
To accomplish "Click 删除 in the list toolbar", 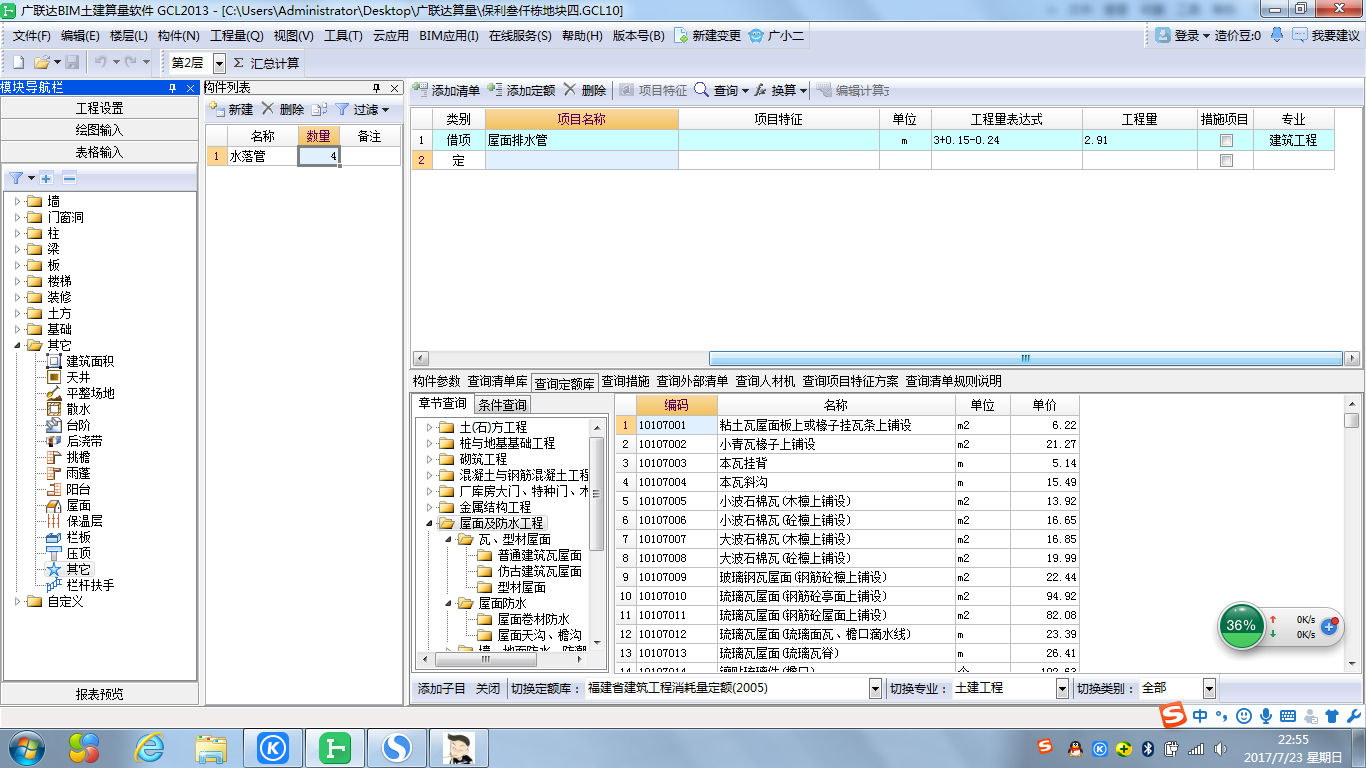I will [x=585, y=90].
